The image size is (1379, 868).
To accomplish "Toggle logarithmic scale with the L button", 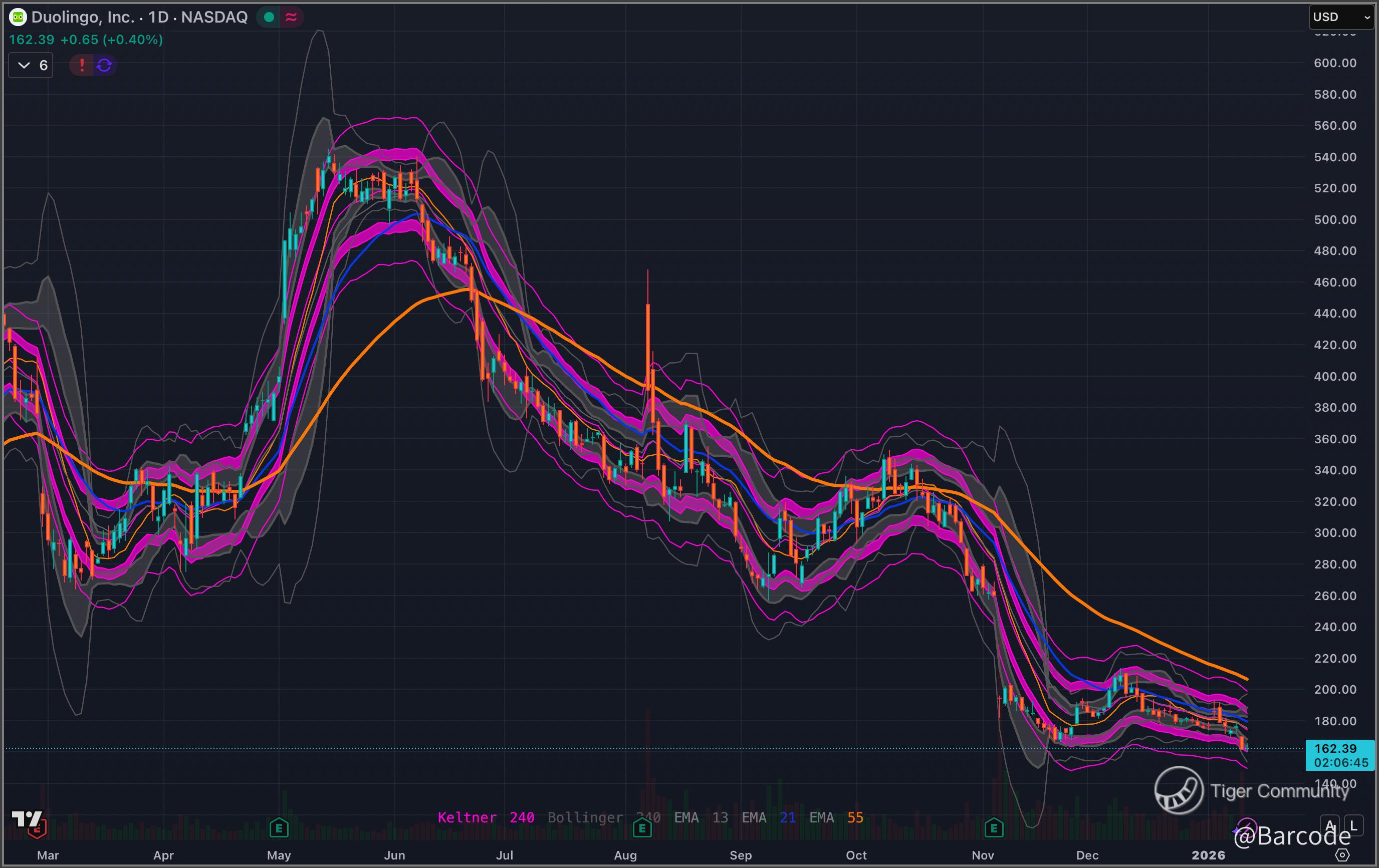I will point(1353,825).
